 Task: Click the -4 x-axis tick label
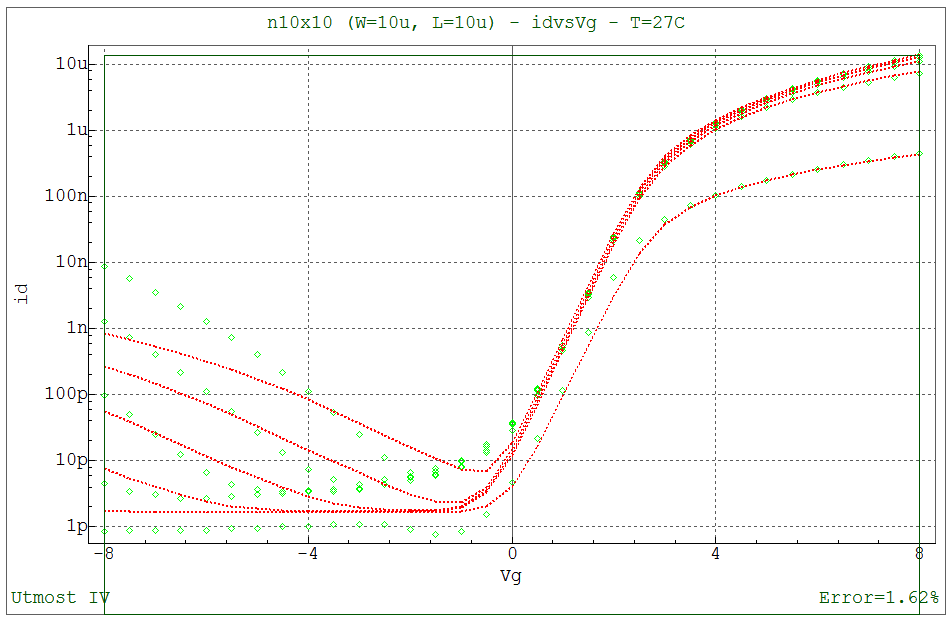[x=308, y=553]
